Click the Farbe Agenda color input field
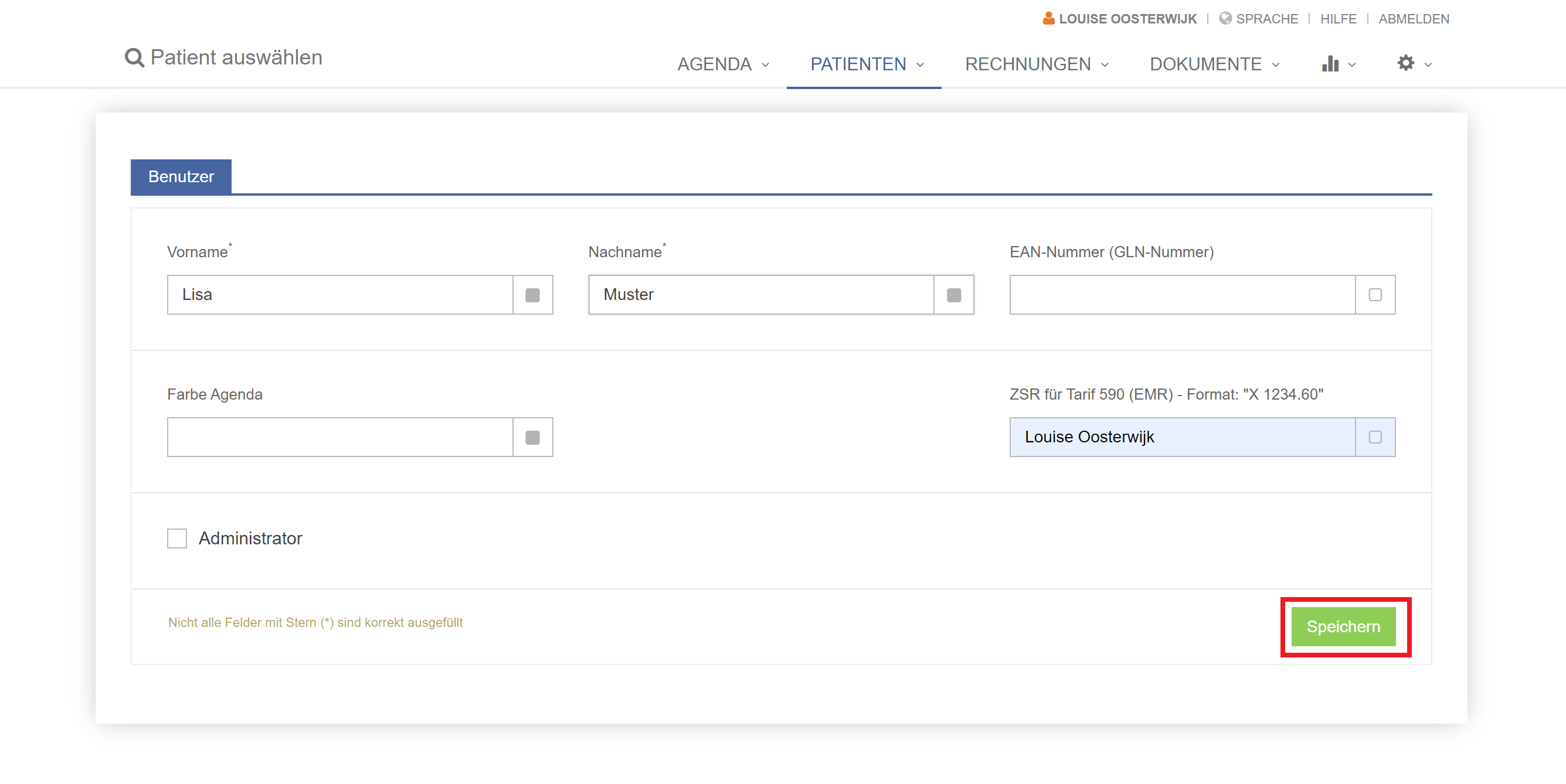 tap(340, 437)
